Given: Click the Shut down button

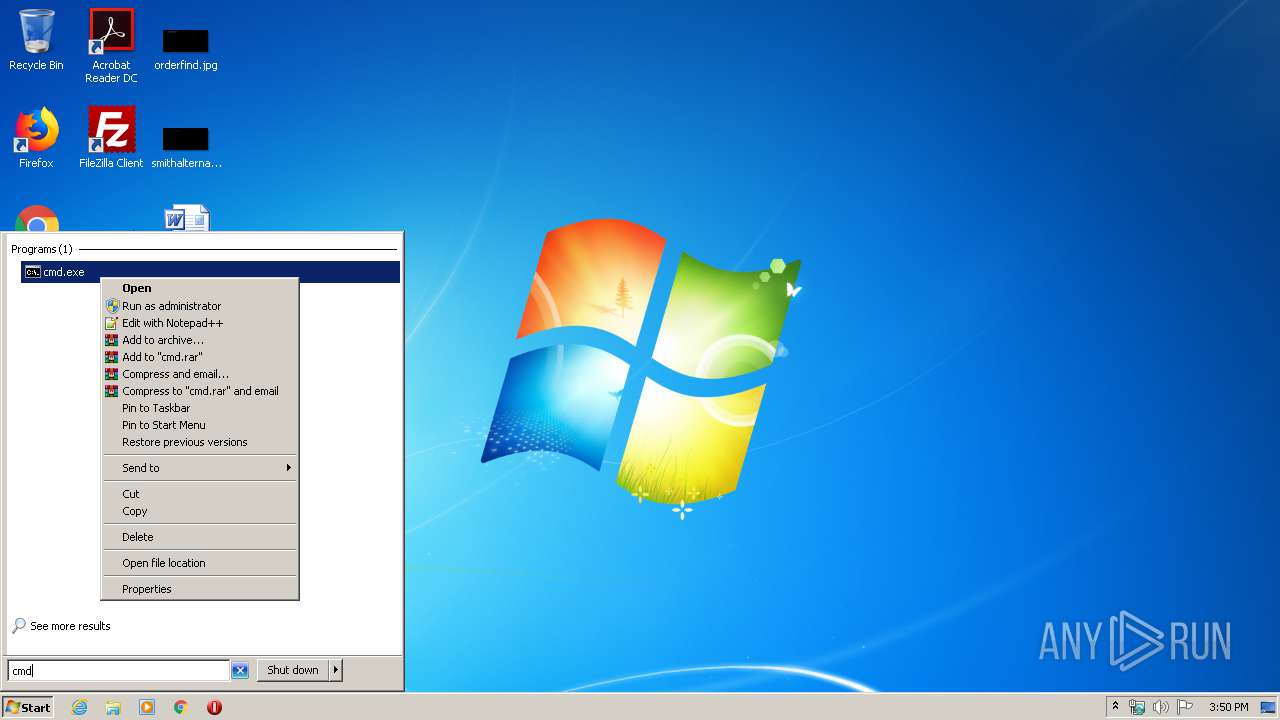Looking at the screenshot, I should pyautogui.click(x=293, y=670).
